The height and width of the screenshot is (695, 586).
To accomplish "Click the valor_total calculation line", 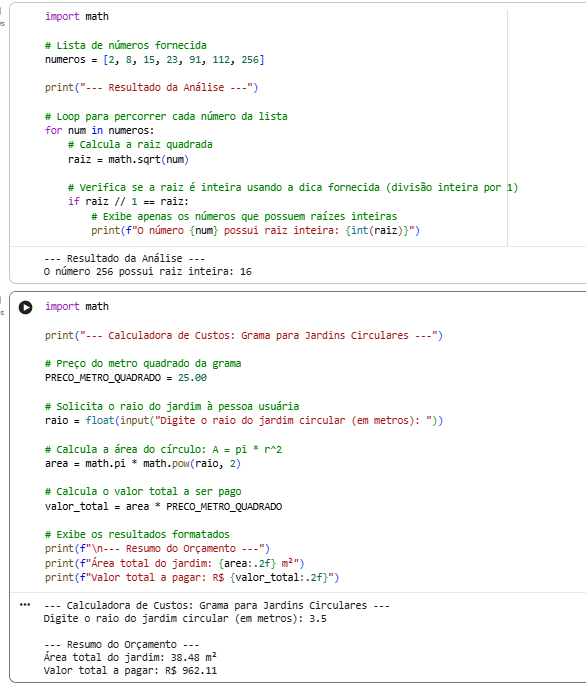I will pos(163,506).
